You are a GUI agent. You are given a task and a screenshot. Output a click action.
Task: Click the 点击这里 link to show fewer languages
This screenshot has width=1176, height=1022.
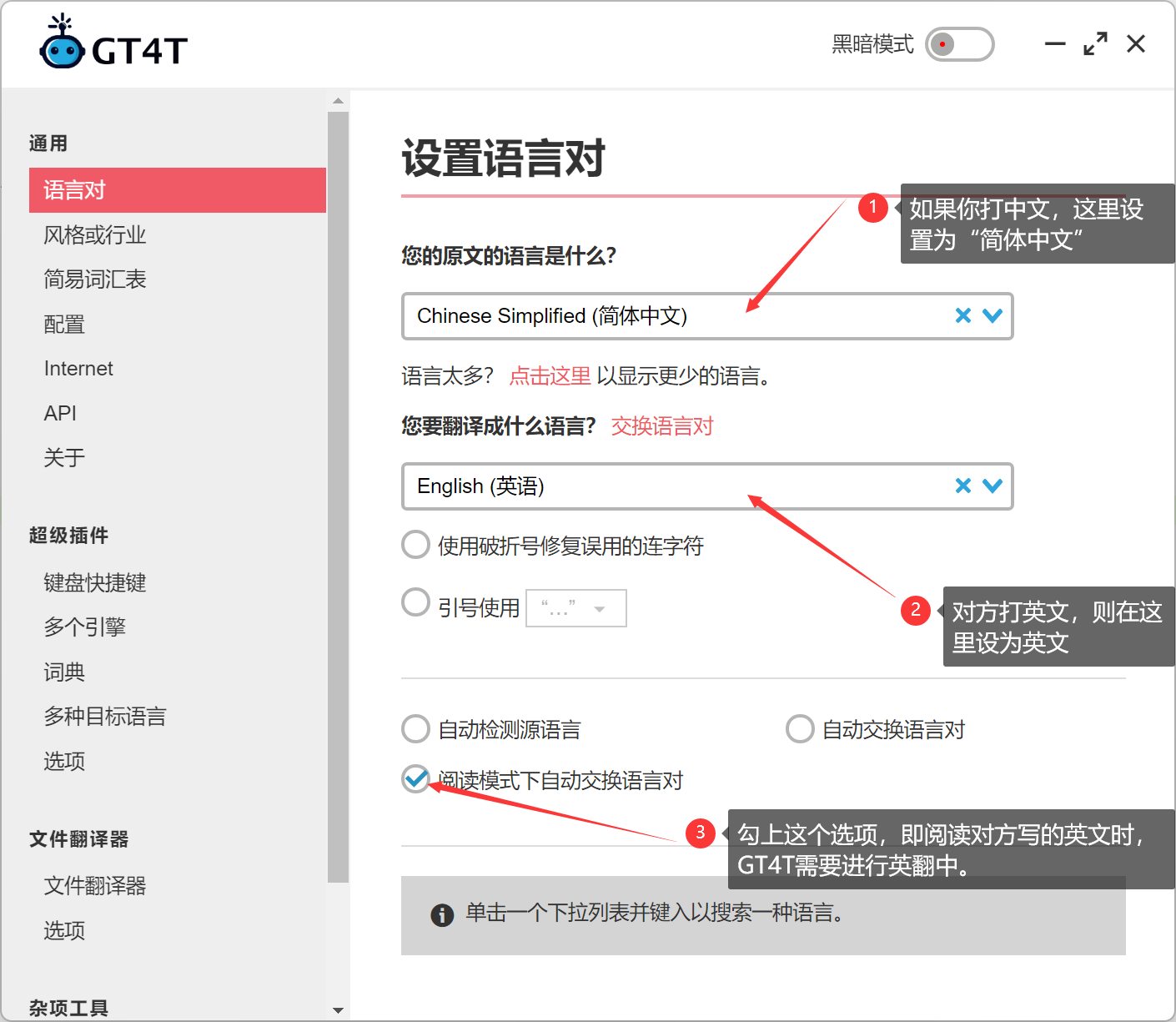tap(550, 376)
